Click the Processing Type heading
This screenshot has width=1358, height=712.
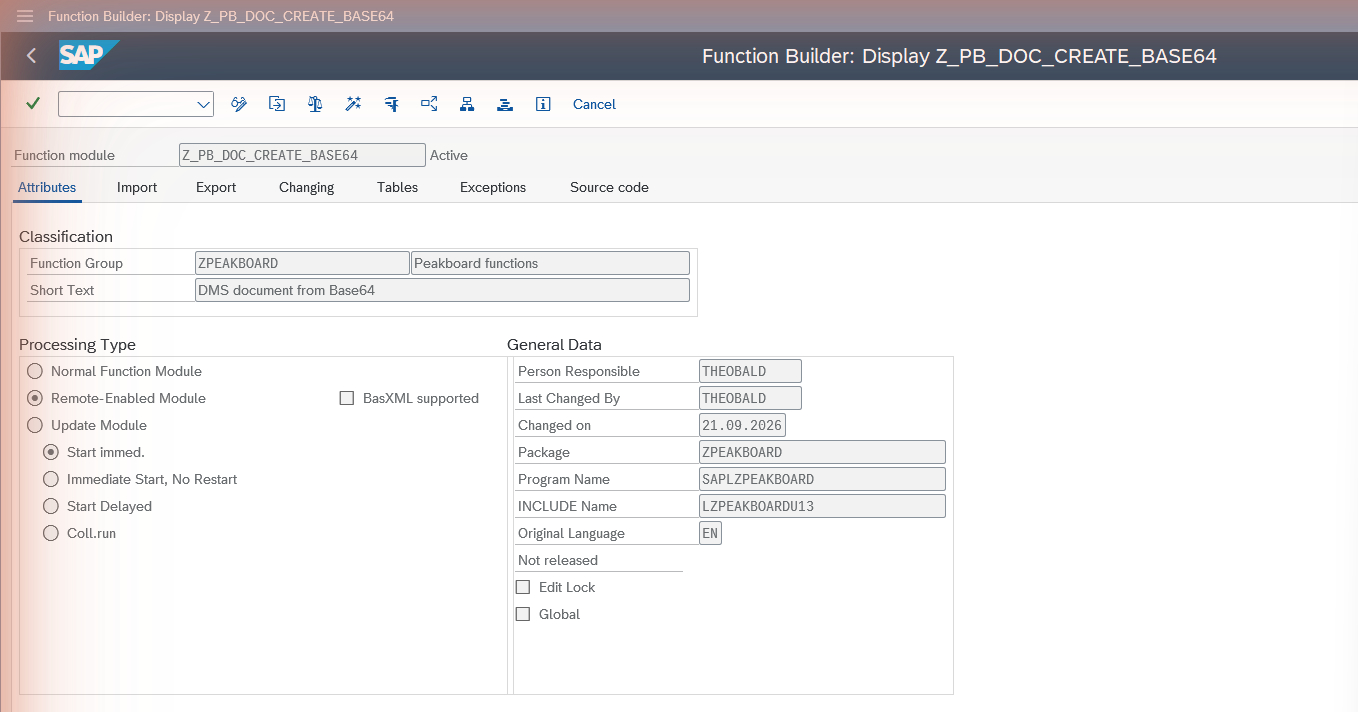point(77,345)
